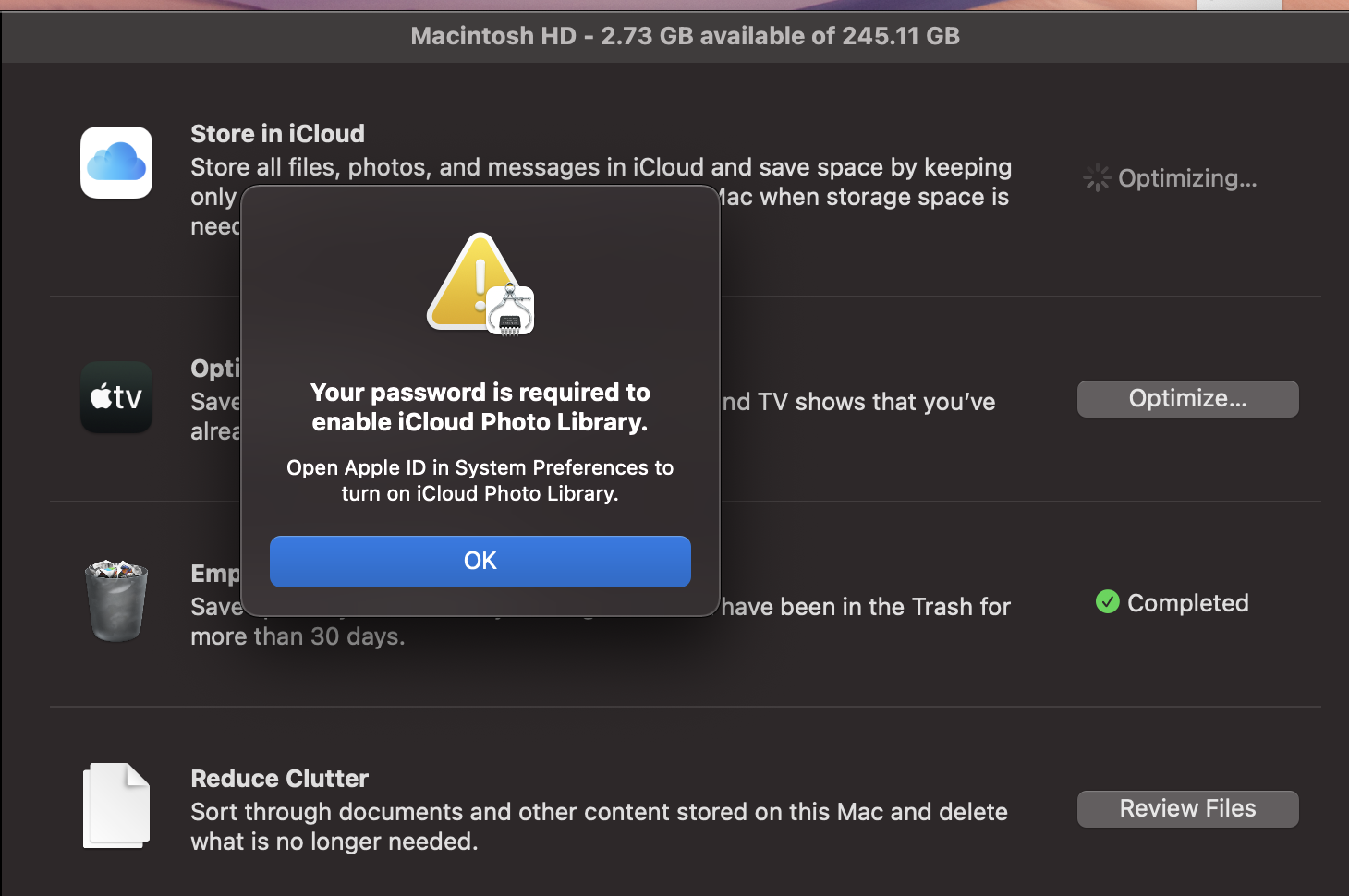
Task: Click the Apple TV app icon
Action: pyautogui.click(x=116, y=397)
